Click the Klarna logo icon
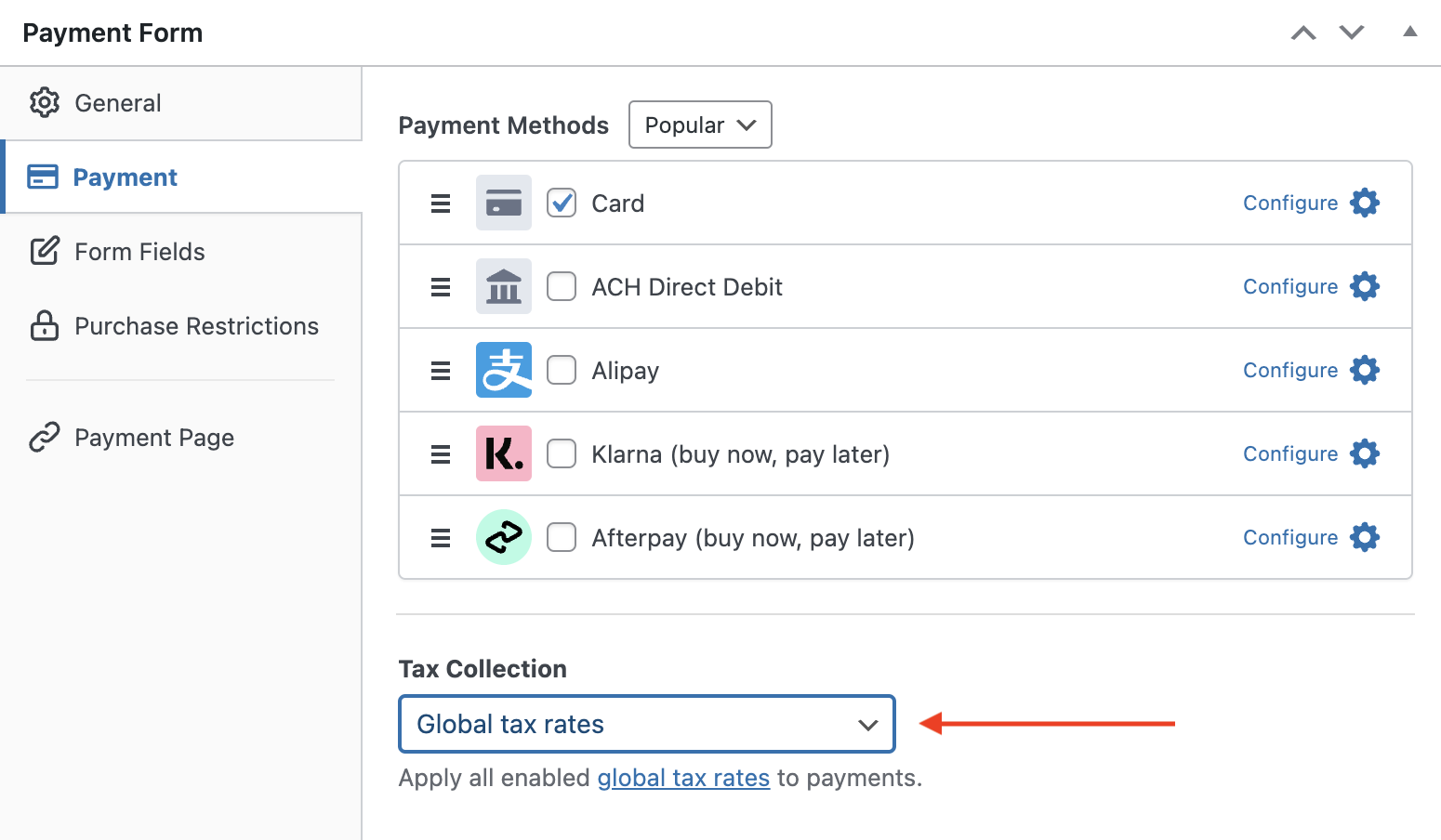 [503, 453]
